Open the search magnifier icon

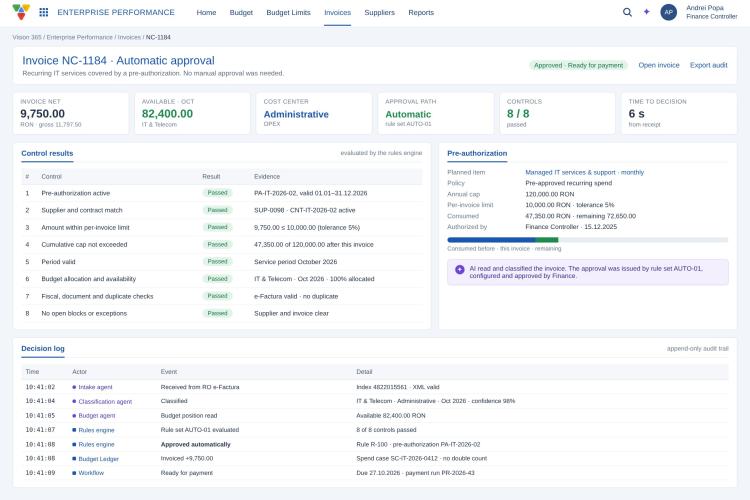click(627, 12)
